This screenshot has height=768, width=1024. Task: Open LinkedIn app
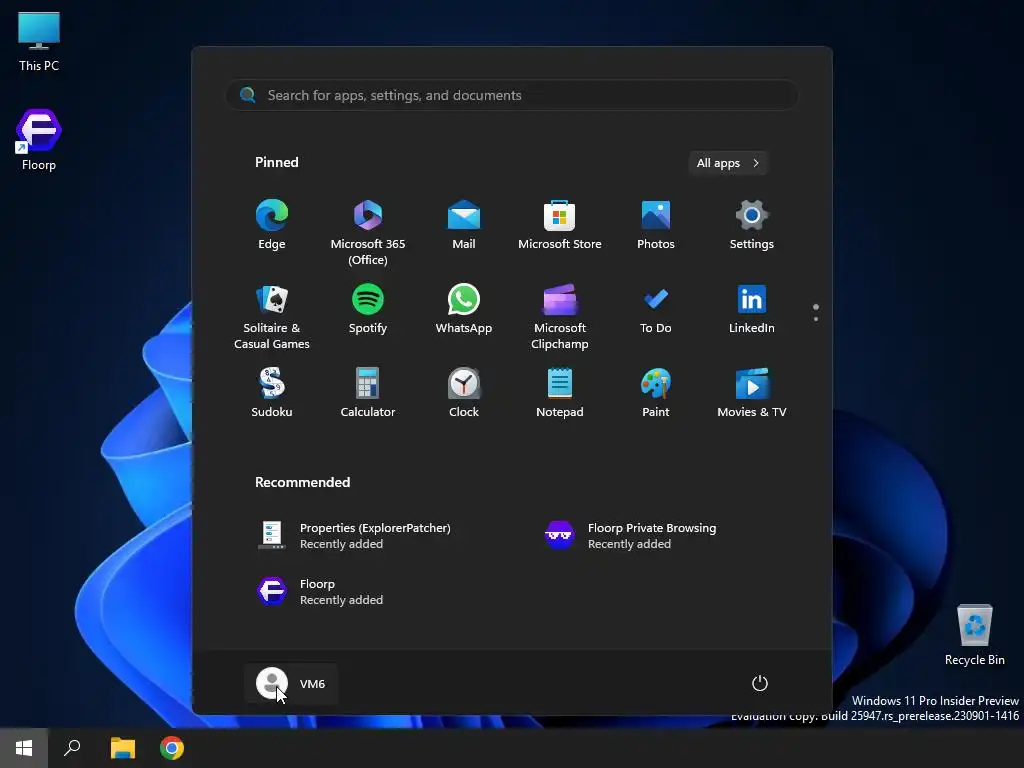coord(752,310)
